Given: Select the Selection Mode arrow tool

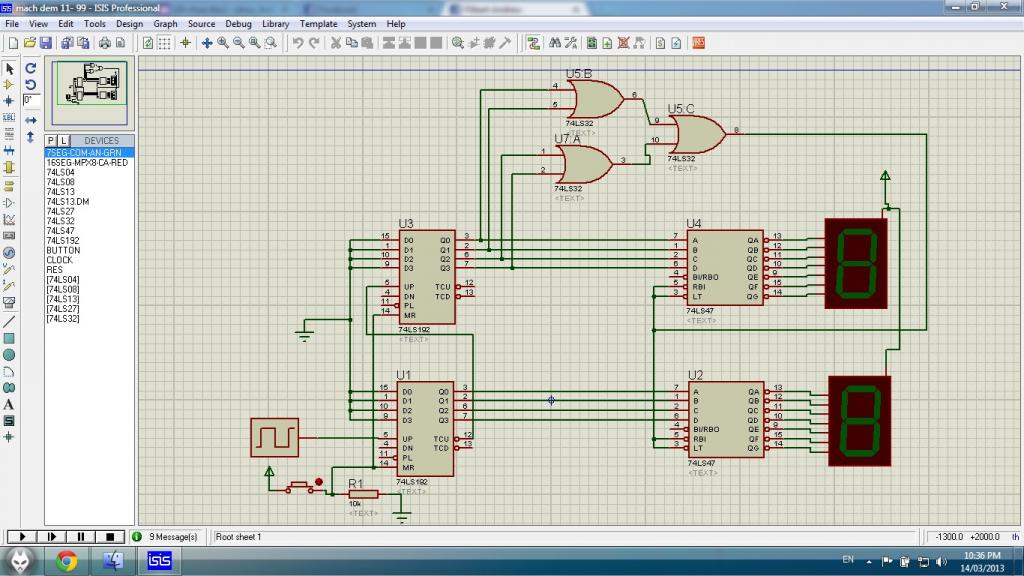Looking at the screenshot, I should pyautogui.click(x=9, y=69).
